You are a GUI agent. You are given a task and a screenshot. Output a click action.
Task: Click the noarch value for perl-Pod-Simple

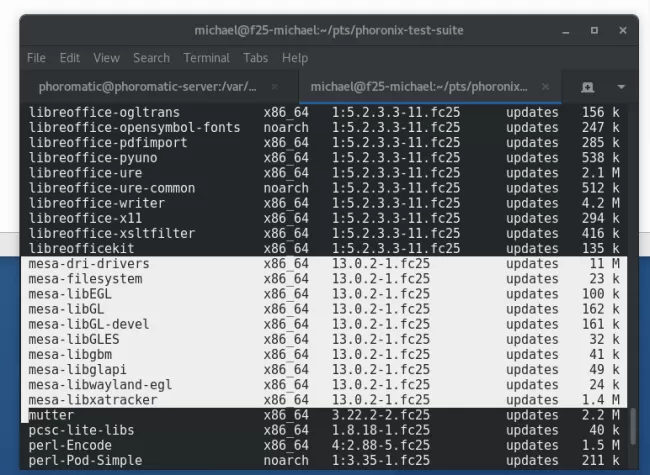pyautogui.click(x=286, y=460)
